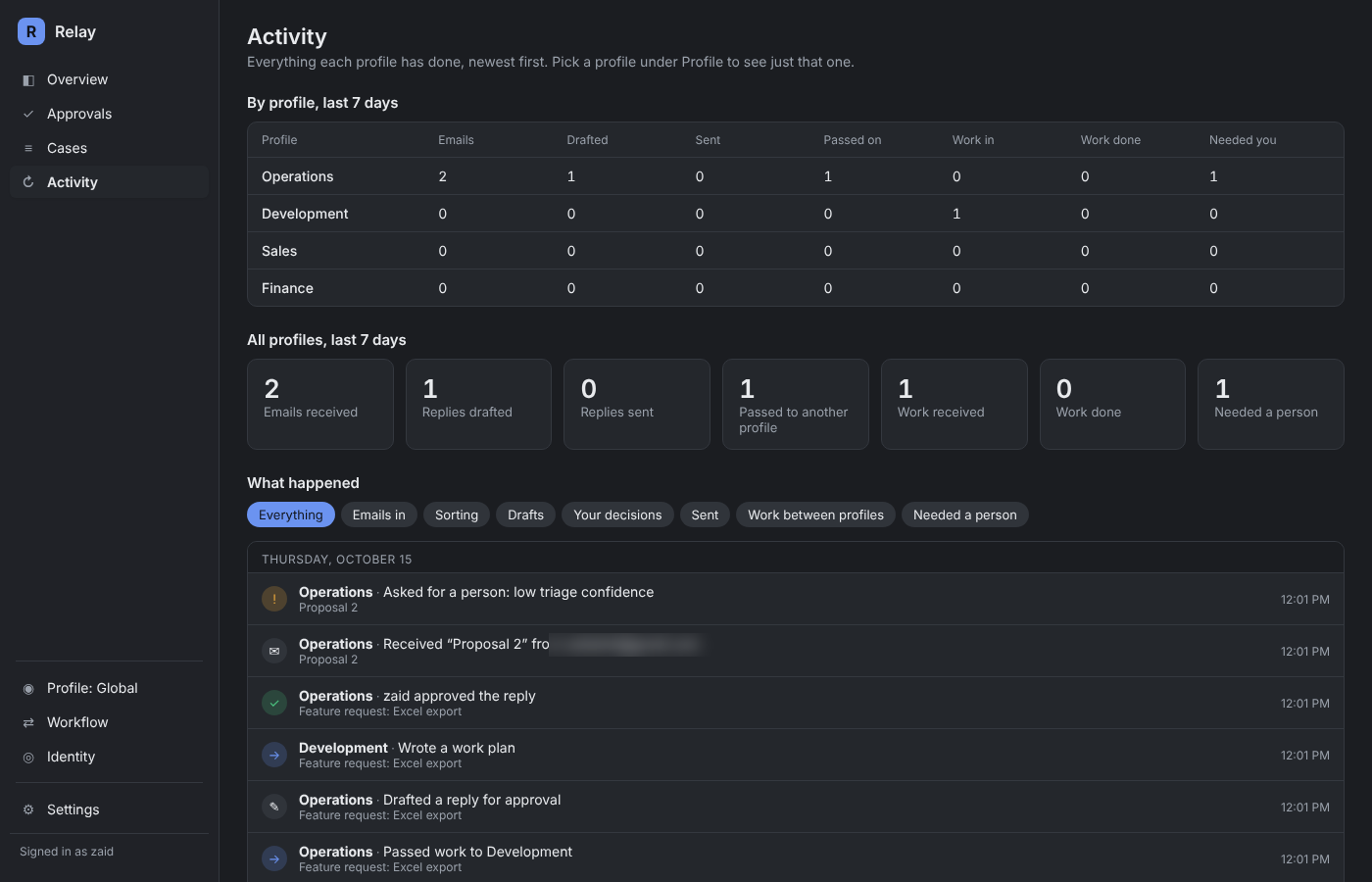This screenshot has width=1372, height=882.
Task: Click the Work received summary card
Action: point(955,404)
